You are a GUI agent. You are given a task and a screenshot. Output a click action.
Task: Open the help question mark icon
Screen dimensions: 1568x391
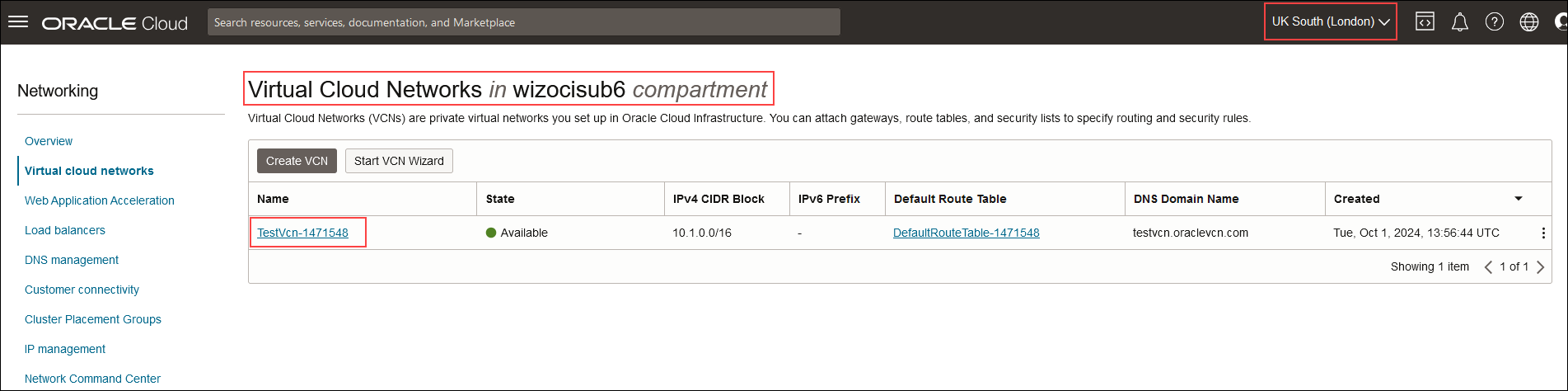[x=1494, y=22]
